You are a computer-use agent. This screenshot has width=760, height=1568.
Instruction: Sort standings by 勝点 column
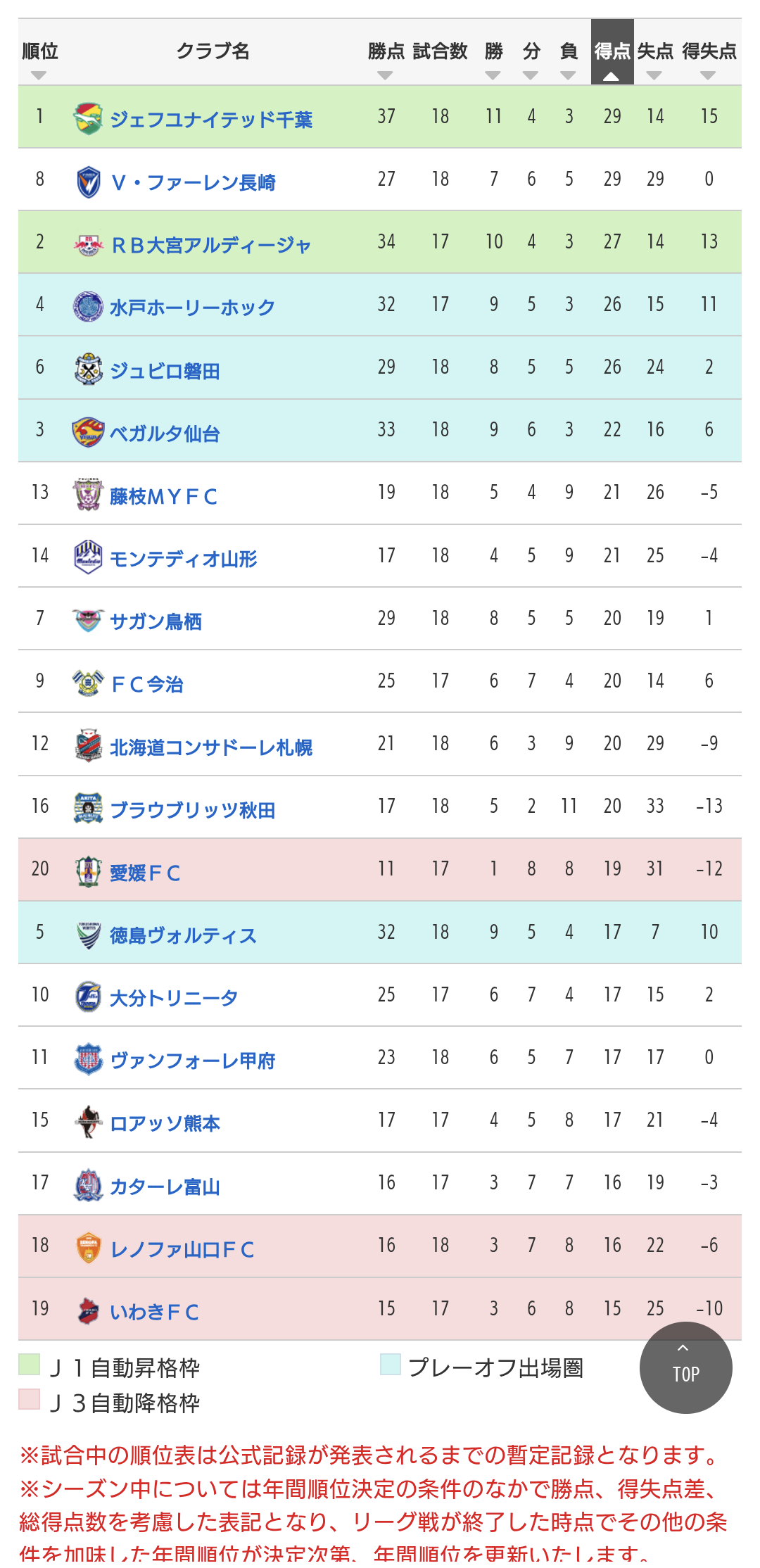point(386,52)
